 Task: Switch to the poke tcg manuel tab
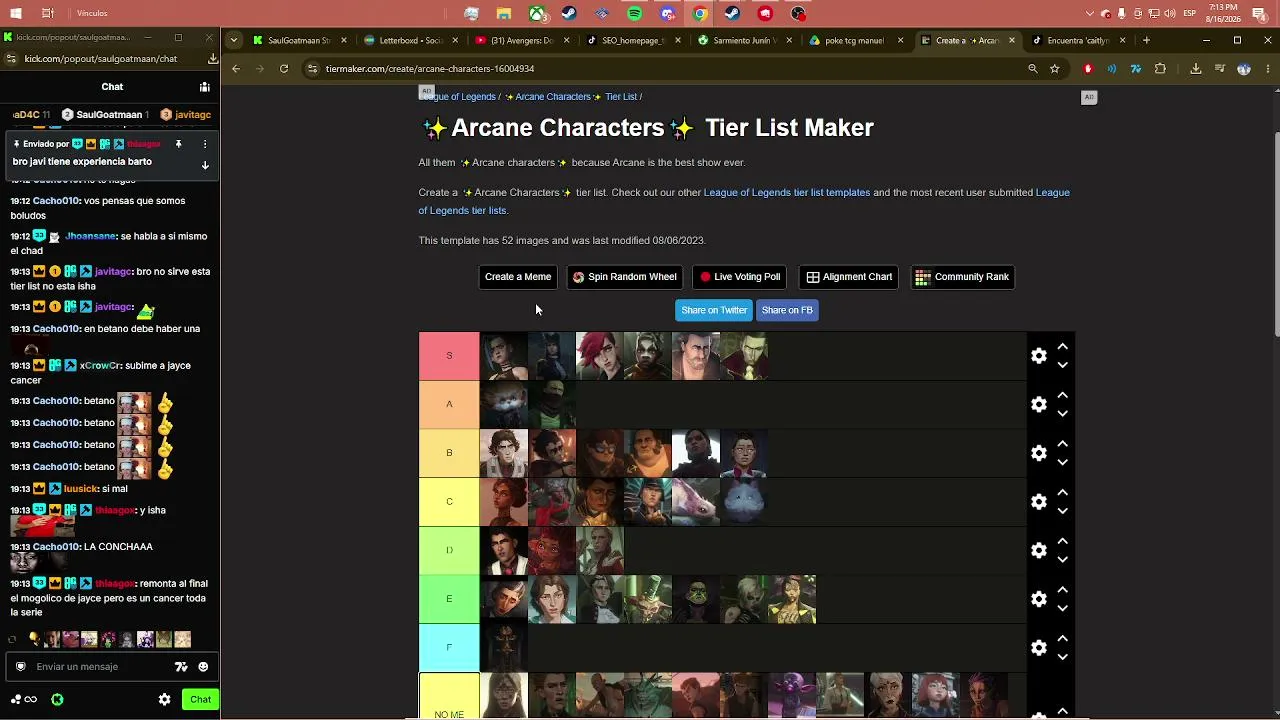tap(855, 41)
